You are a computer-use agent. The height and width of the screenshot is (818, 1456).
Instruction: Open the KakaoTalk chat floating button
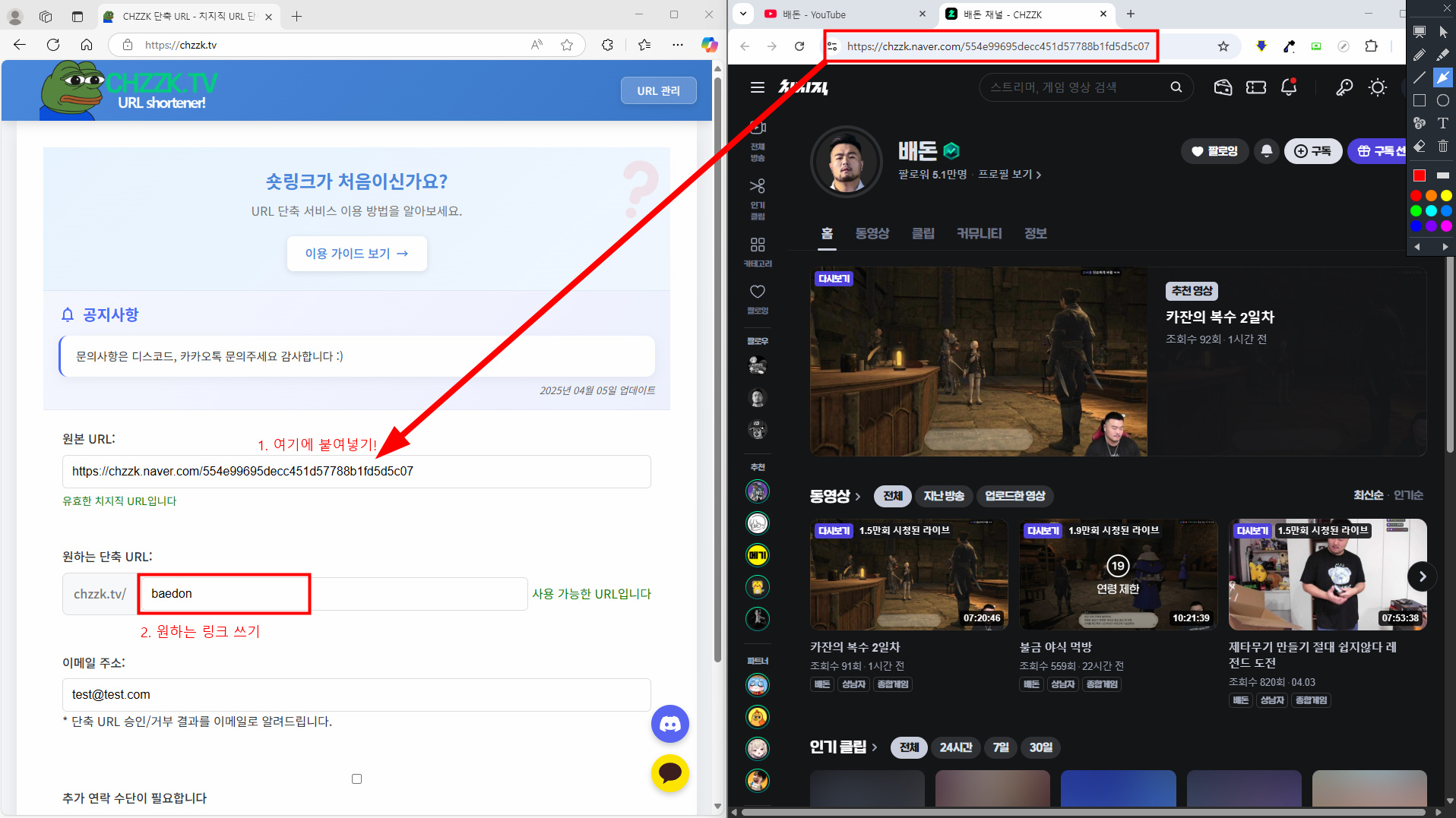[670, 773]
